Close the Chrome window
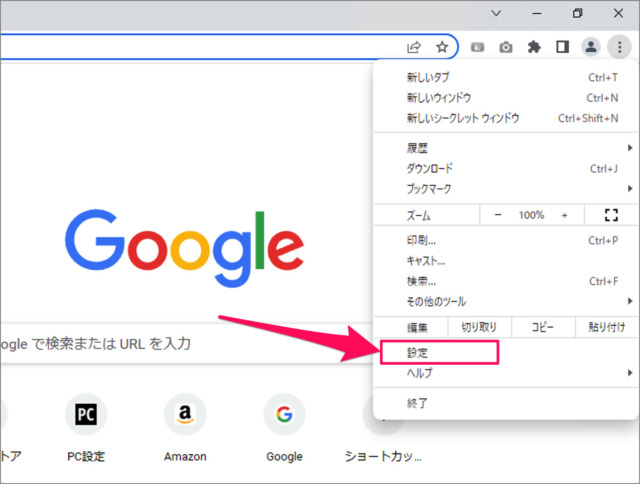Image resolution: width=640 pixels, height=484 pixels. click(x=618, y=13)
